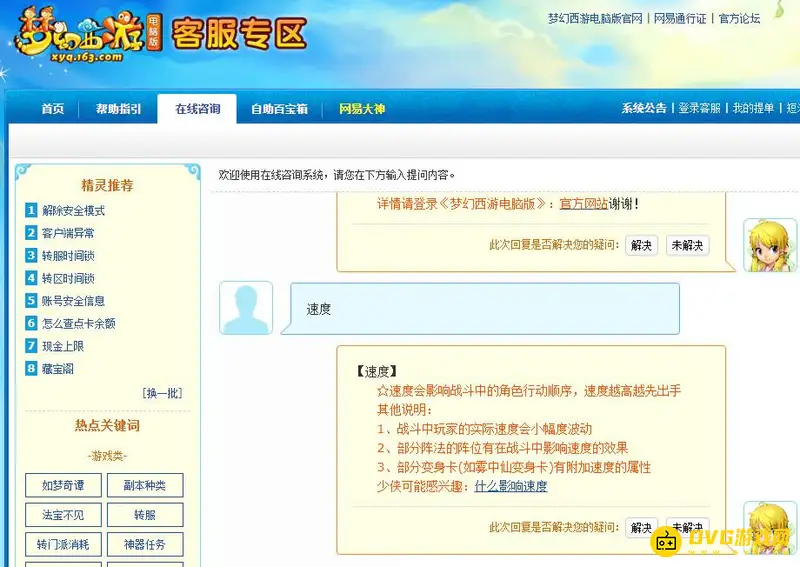
Task: Click the upper blonde assistant avatar
Action: (x=770, y=245)
